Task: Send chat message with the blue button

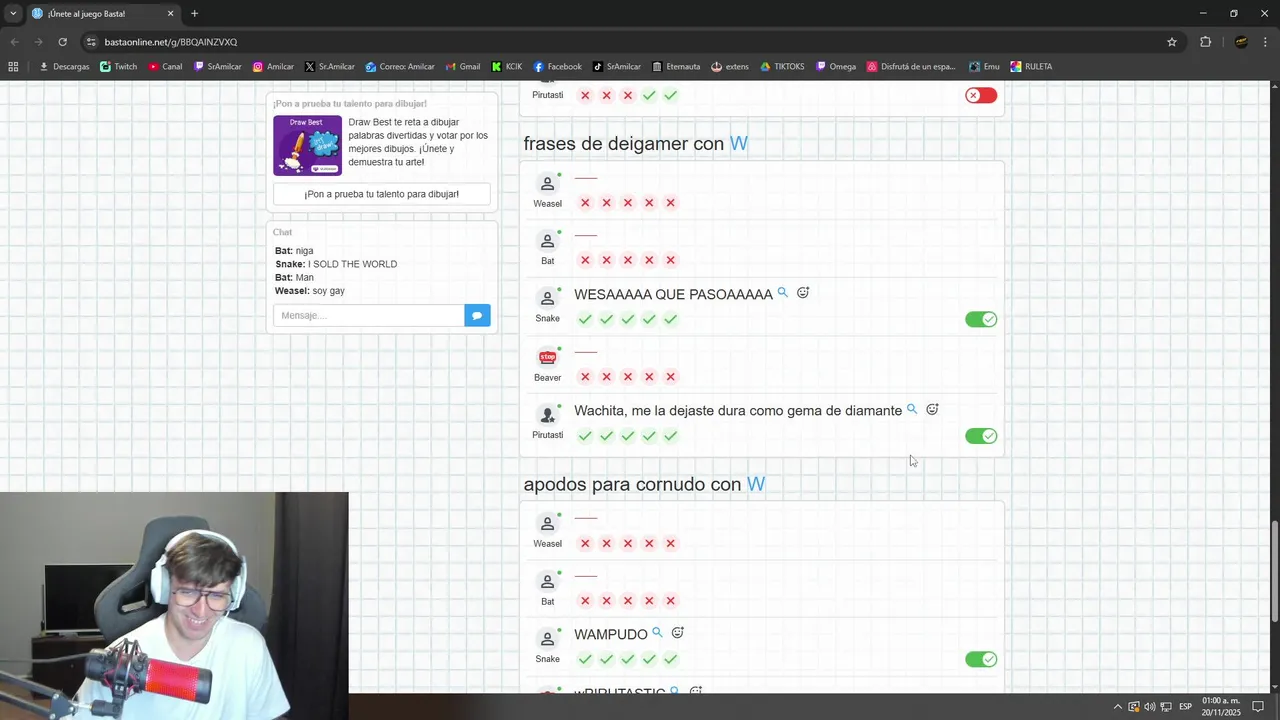Action: coord(477,315)
